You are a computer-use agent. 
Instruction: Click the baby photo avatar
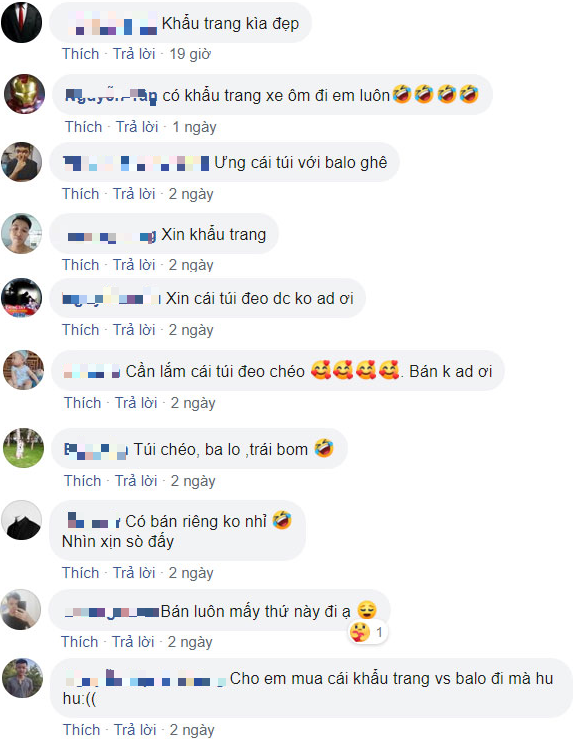click(x=23, y=370)
